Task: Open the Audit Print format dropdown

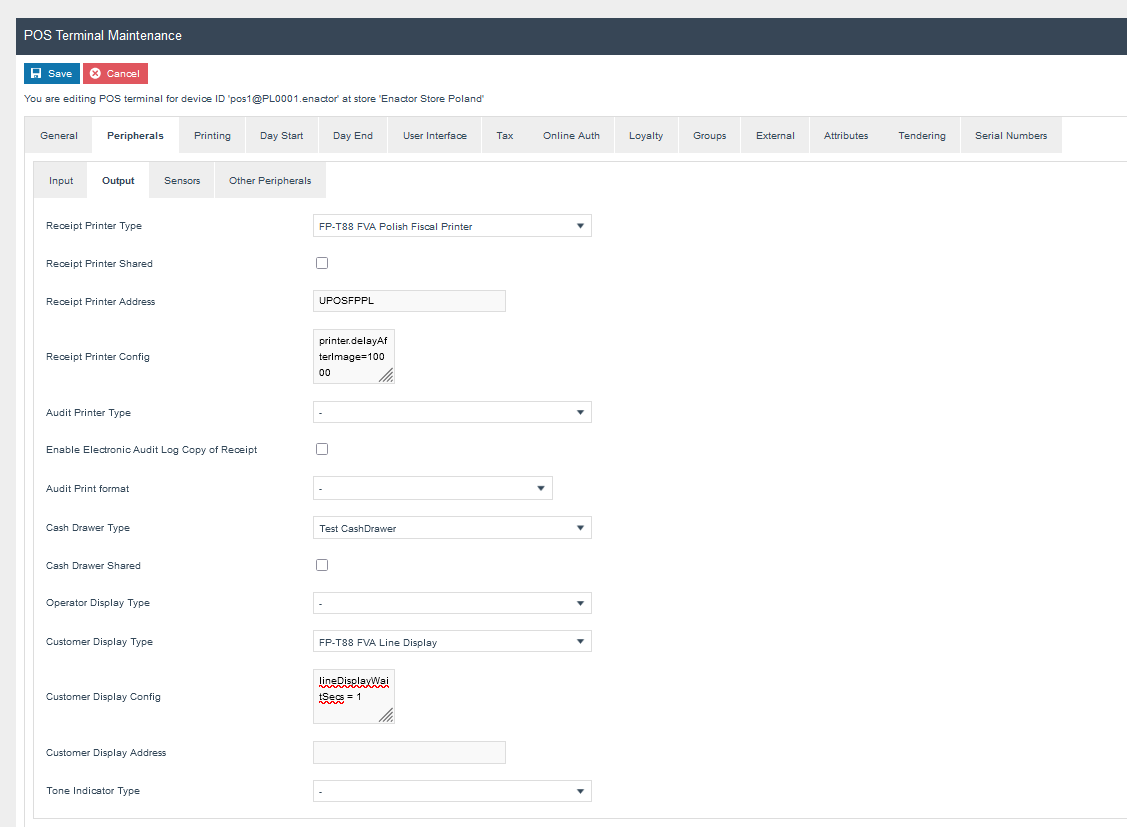Action: point(432,488)
